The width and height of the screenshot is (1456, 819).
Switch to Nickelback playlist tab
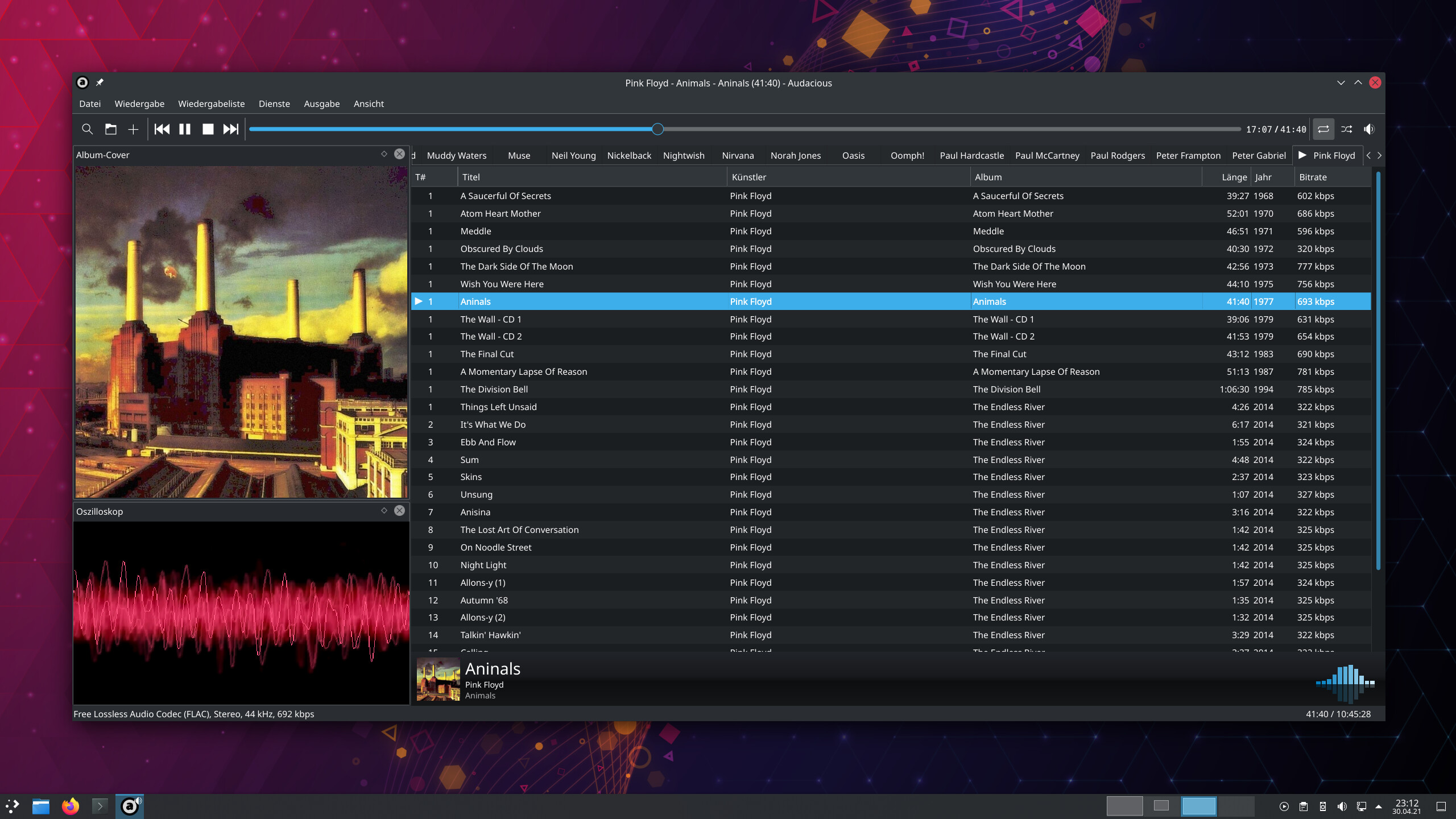[x=629, y=155]
